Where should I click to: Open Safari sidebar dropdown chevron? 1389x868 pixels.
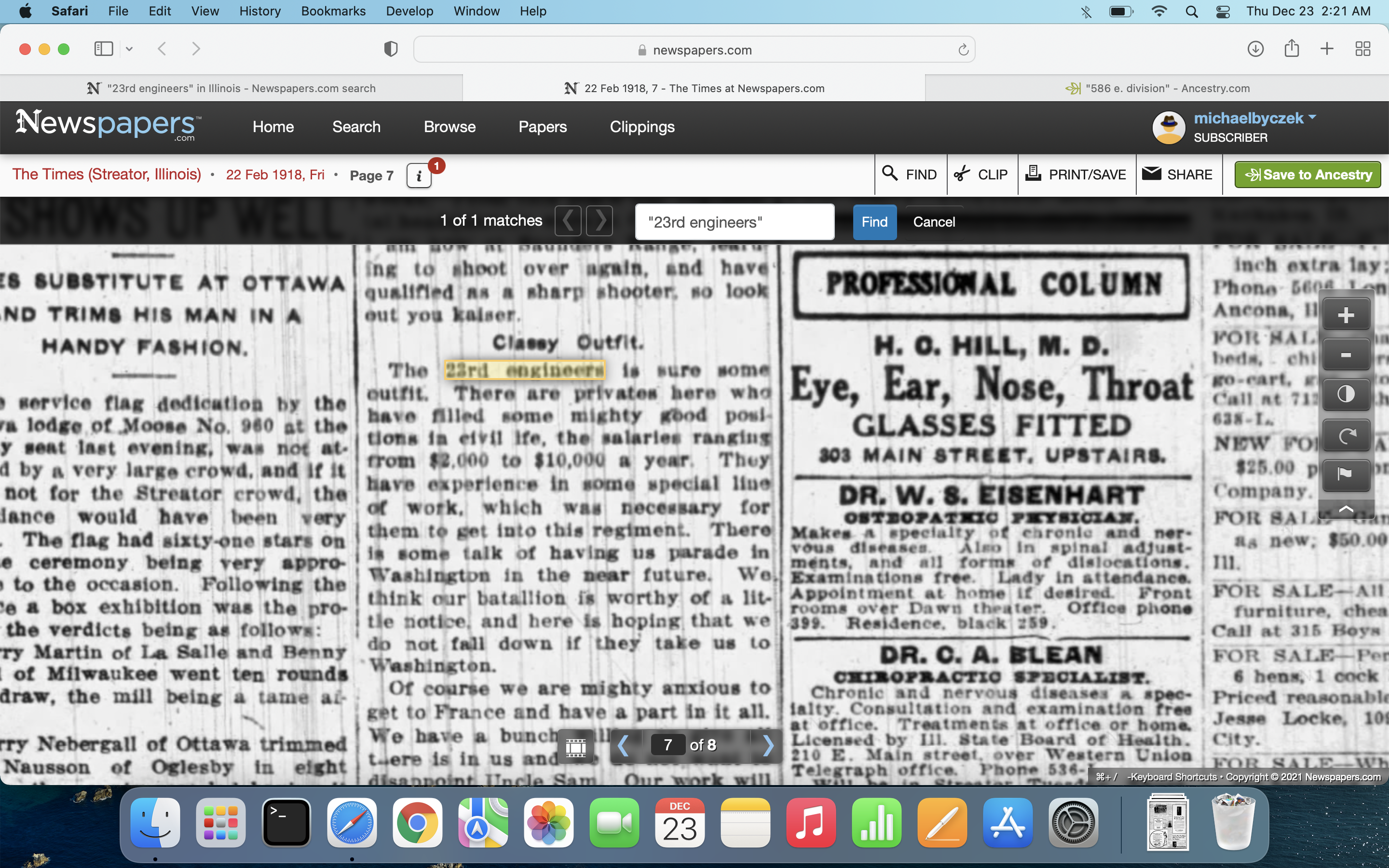point(129,49)
